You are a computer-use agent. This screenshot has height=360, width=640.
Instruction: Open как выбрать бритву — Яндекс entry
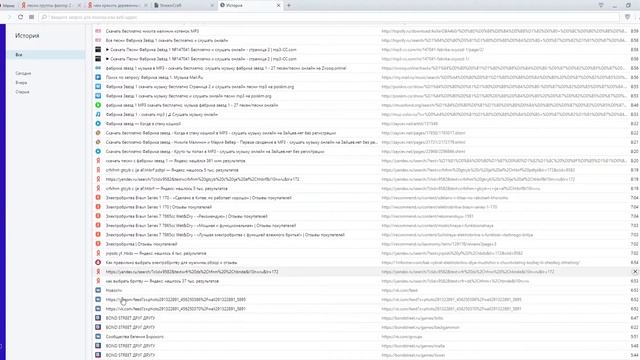point(162,281)
